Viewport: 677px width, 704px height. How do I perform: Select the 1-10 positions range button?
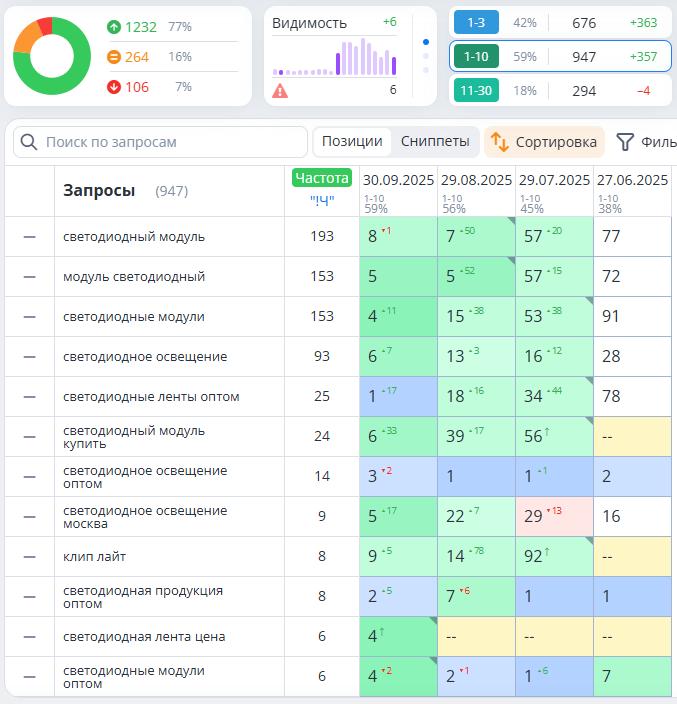(476, 57)
